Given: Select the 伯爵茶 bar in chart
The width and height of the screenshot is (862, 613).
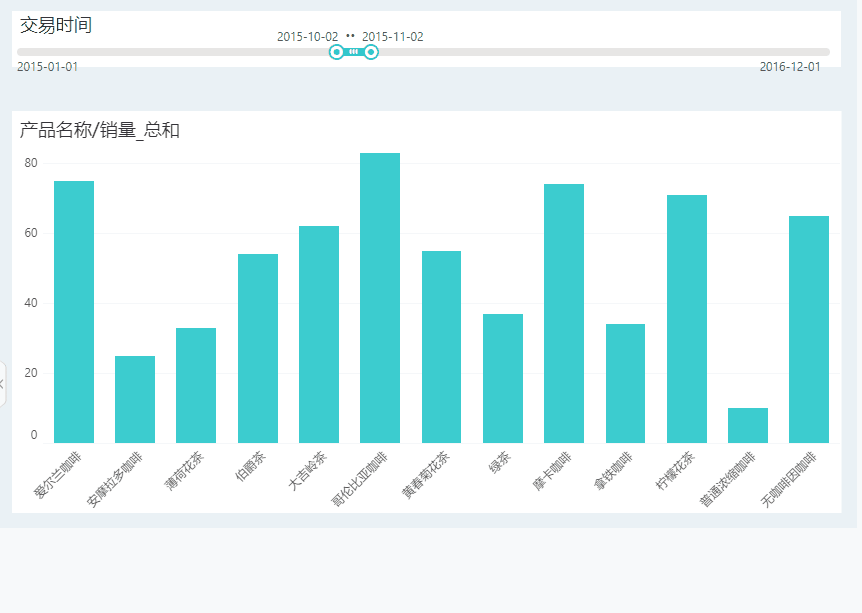Looking at the screenshot, I should click(x=258, y=348).
